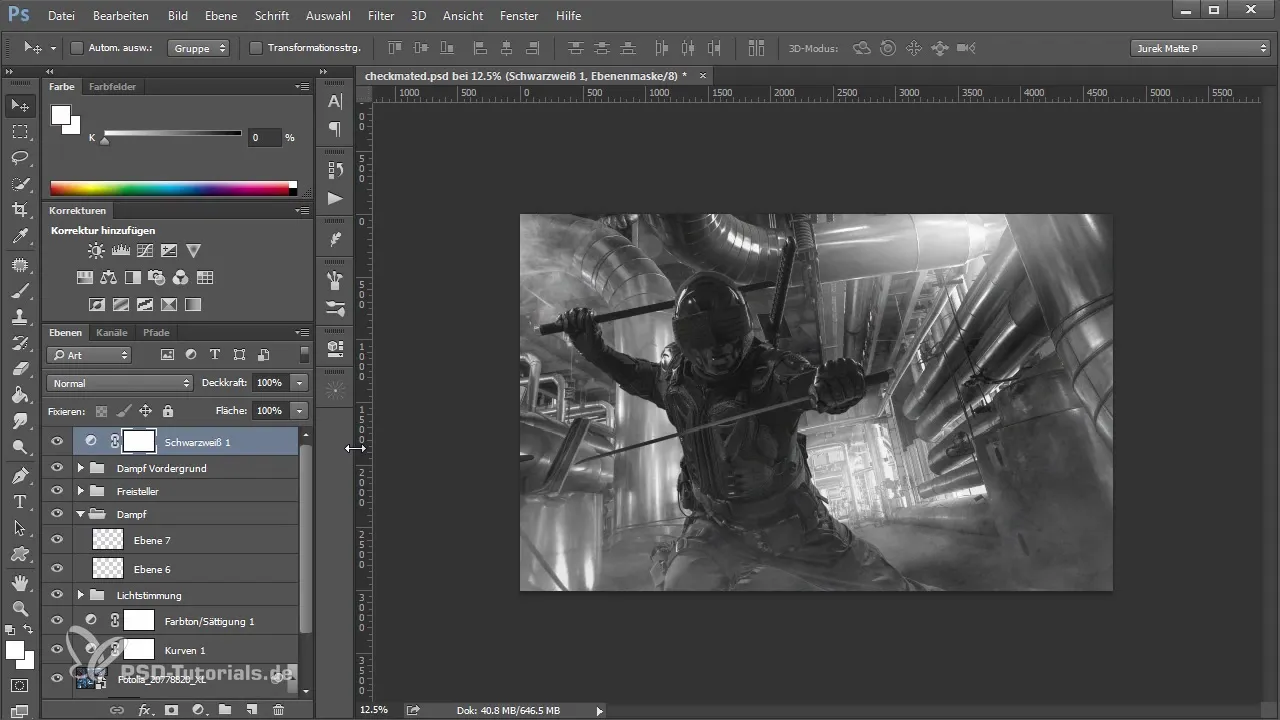Screen dimensions: 1280x720
Task: Switch to the Farbfelder tab
Action: click(113, 87)
